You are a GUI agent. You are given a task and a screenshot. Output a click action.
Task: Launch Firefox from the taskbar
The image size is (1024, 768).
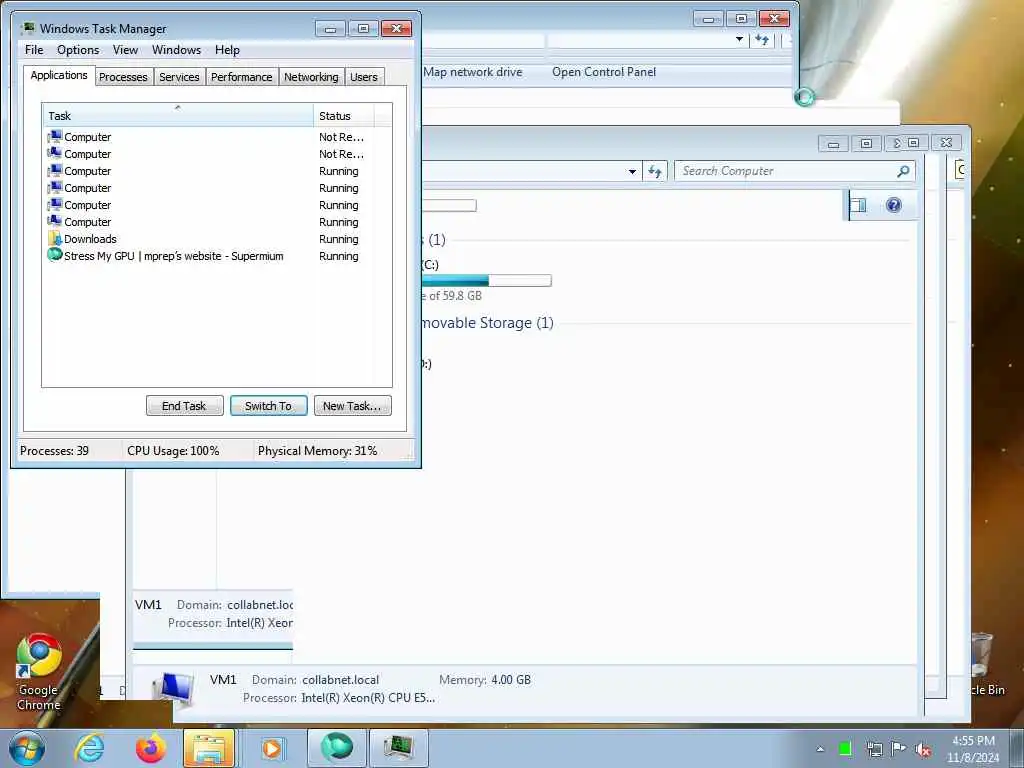[x=151, y=748]
